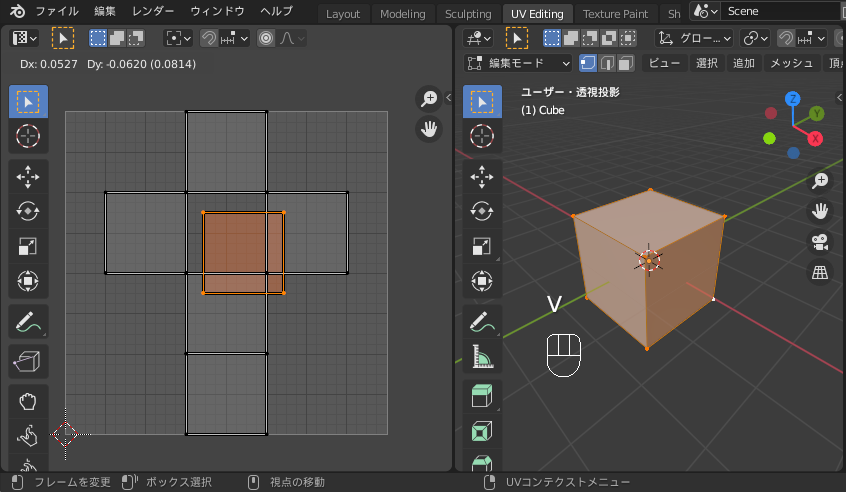This screenshot has height=492, width=846.
Task: Open the ファイル menu
Action: click(x=57, y=11)
